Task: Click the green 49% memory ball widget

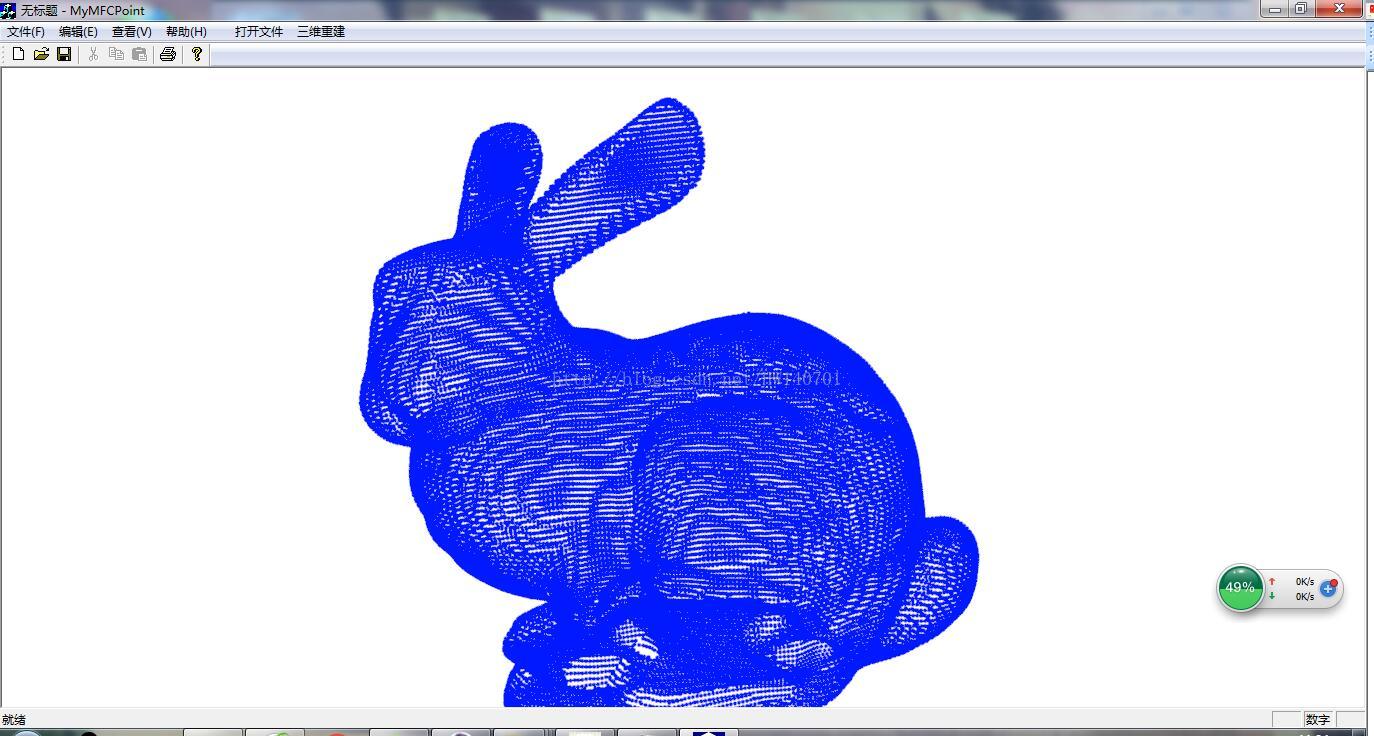Action: tap(1240, 588)
